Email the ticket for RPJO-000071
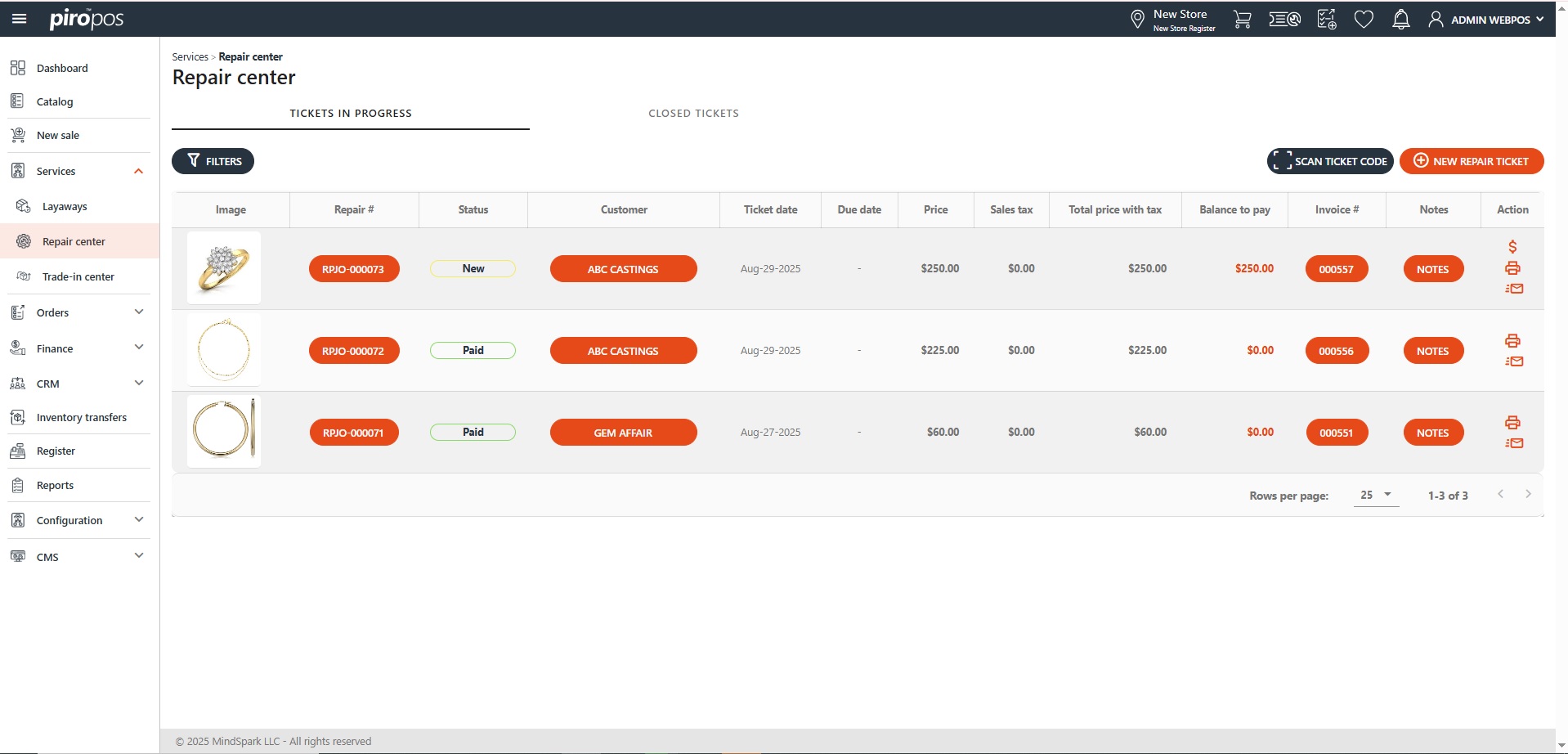The image size is (1568, 754). click(x=1514, y=443)
